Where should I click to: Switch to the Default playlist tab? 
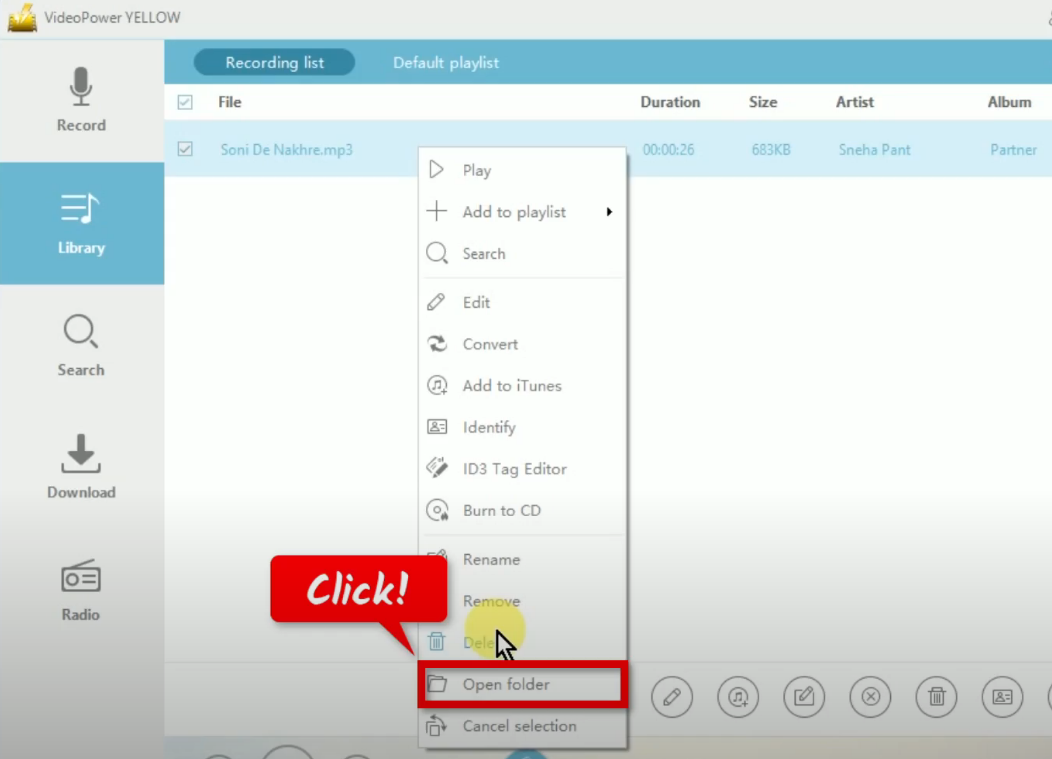(446, 63)
